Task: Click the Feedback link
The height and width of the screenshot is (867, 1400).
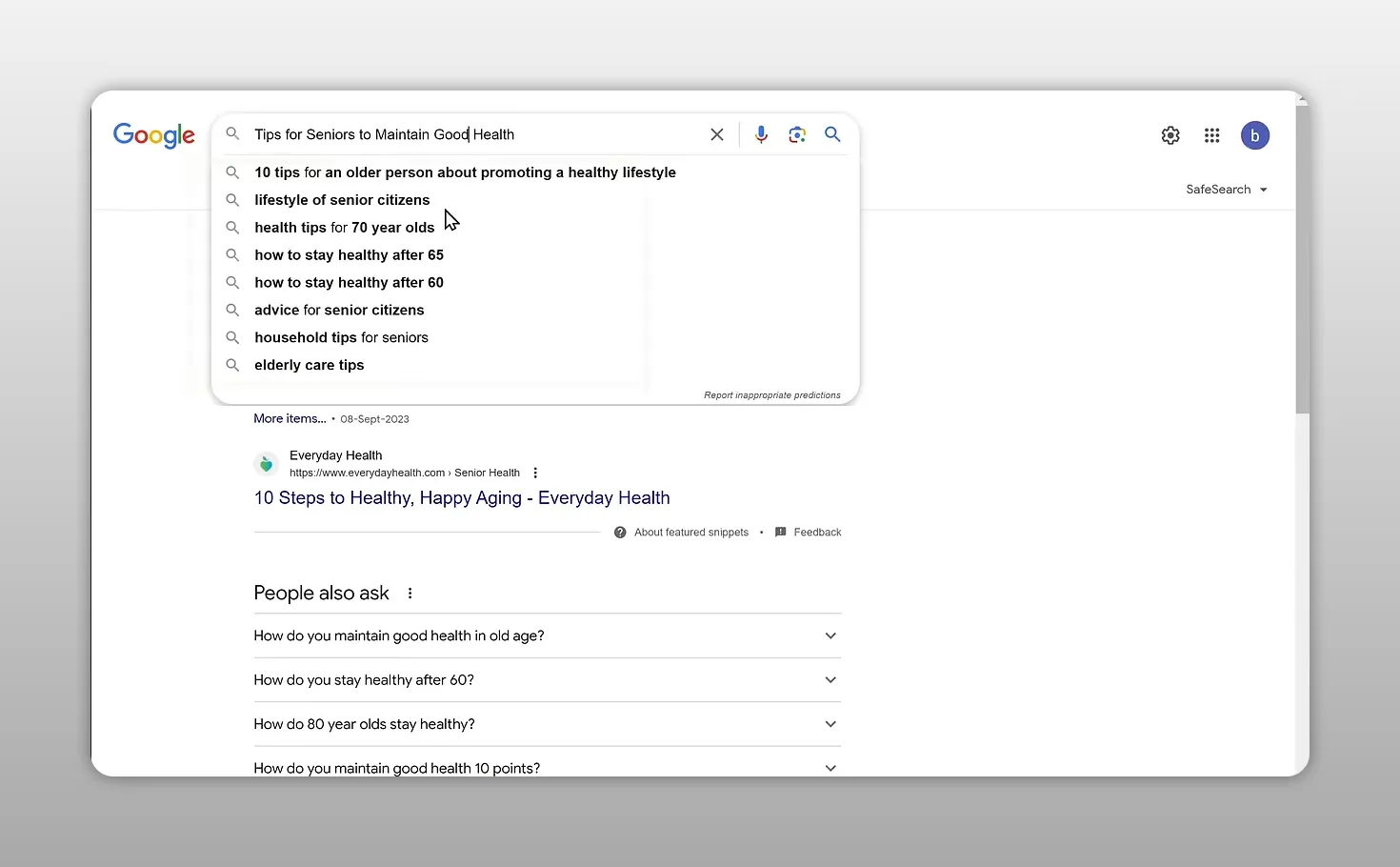Action: (x=817, y=533)
